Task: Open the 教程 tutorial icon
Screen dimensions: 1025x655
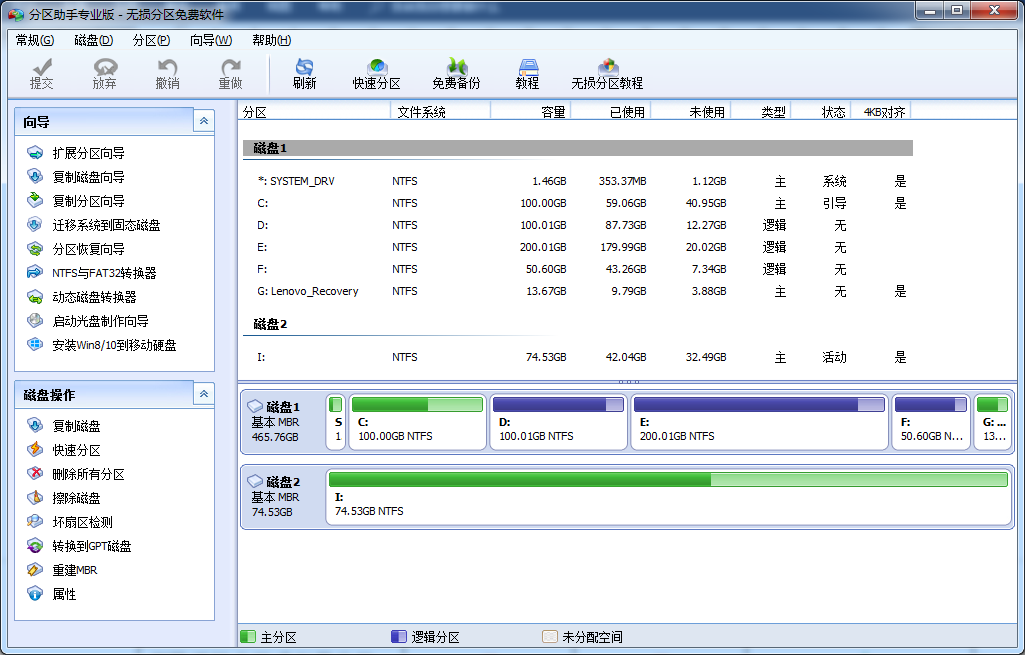Action: point(527,73)
